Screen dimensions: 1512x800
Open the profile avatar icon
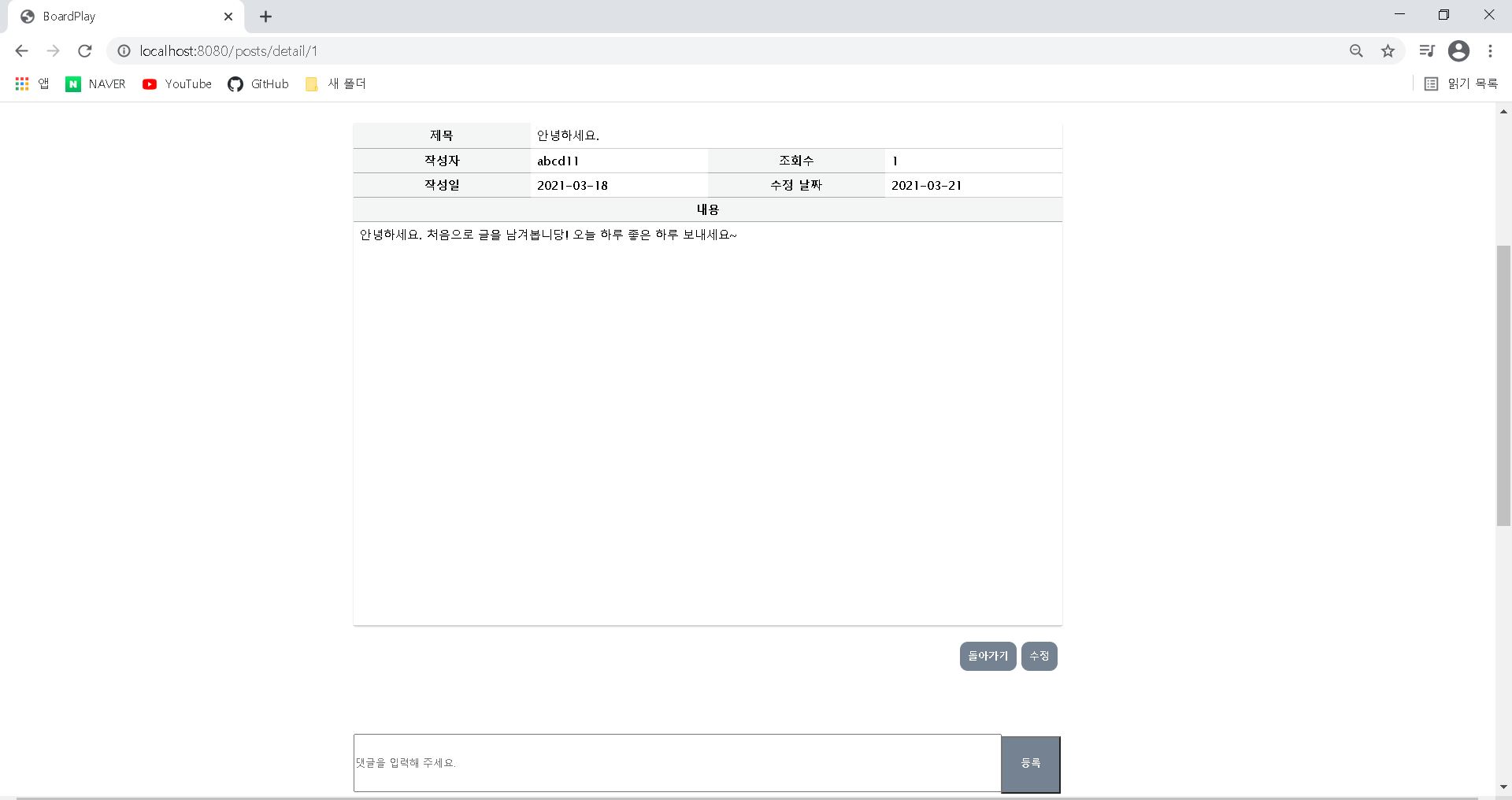click(x=1459, y=50)
